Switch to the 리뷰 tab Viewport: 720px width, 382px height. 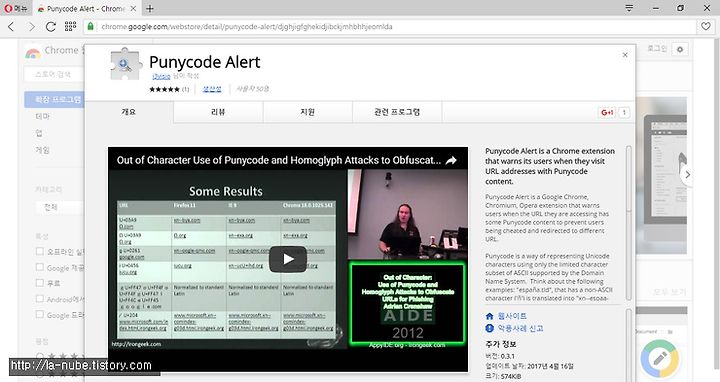point(218,112)
